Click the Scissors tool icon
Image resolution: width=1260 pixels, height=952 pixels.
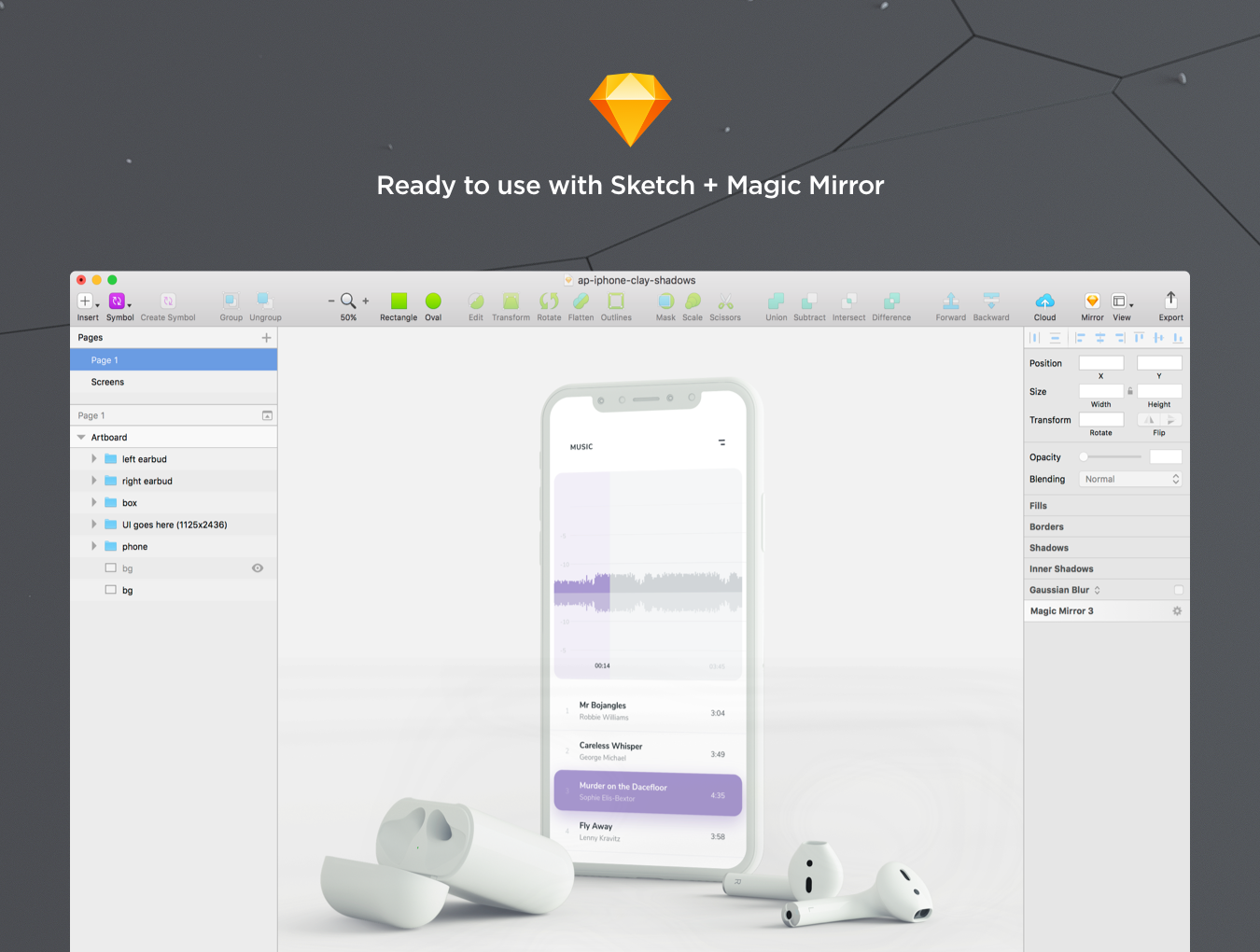[x=725, y=301]
